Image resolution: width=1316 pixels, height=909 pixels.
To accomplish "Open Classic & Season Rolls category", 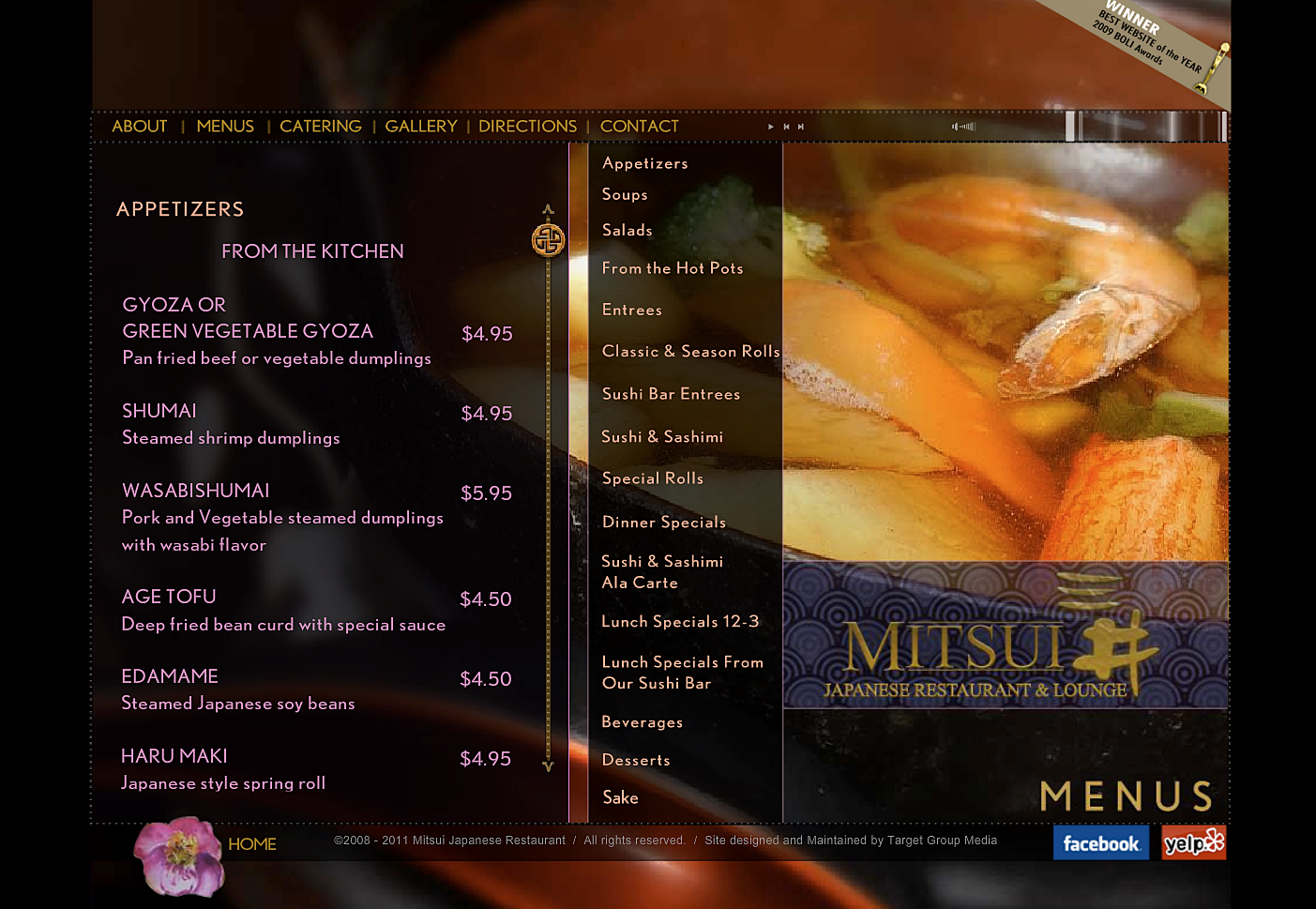I will (x=691, y=351).
